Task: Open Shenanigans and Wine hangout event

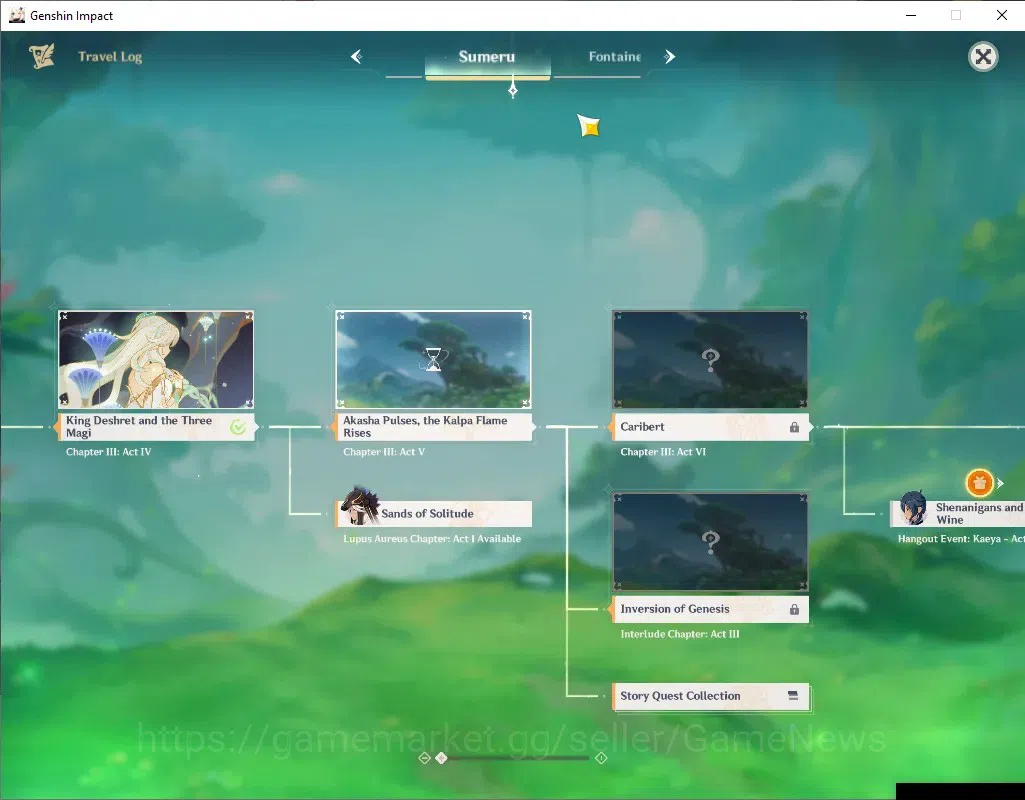Action: [x=957, y=514]
